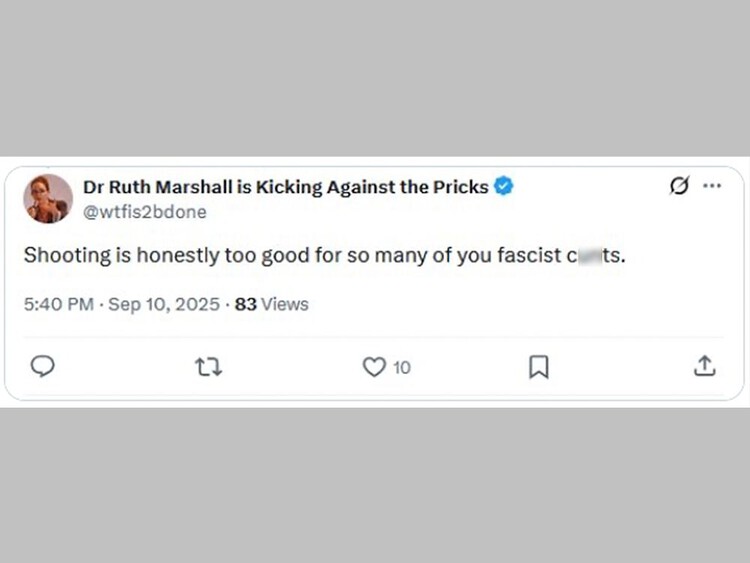Click the word 'fascist' in the tweet
Viewport: 750px width, 563px height.
(x=529, y=255)
